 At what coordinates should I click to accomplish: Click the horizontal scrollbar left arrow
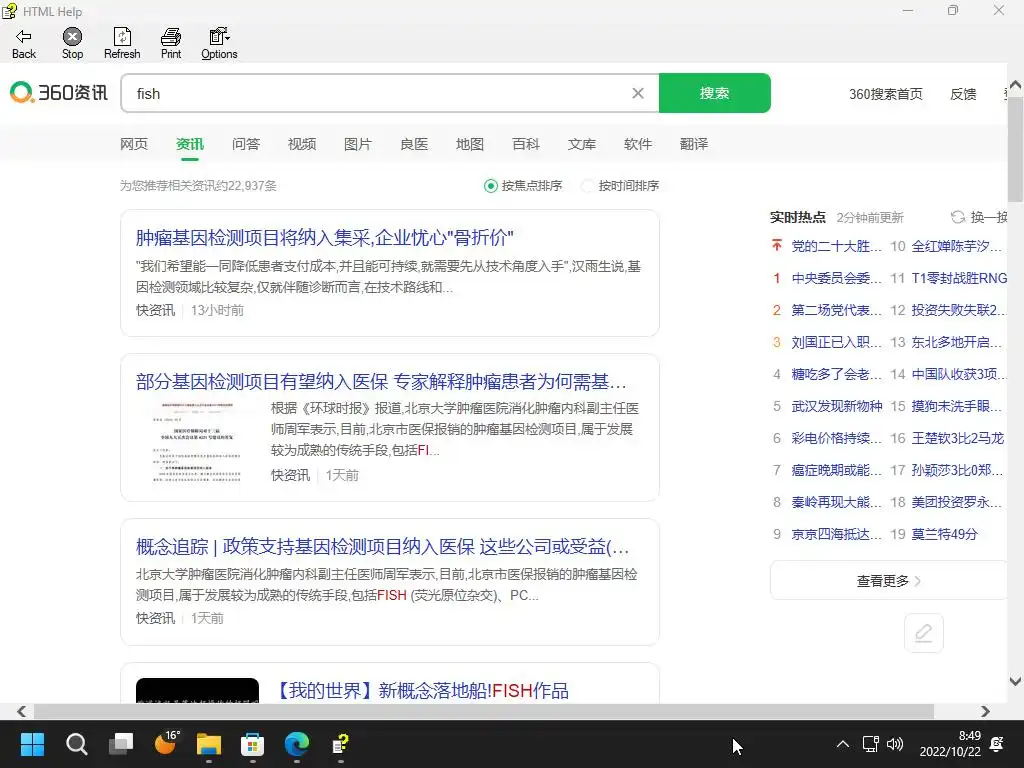tap(22, 711)
